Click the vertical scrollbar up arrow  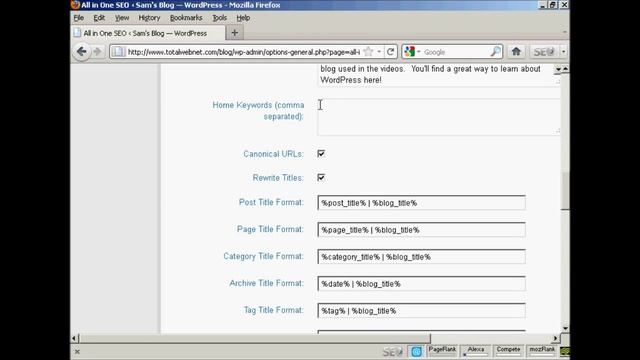pos(565,69)
